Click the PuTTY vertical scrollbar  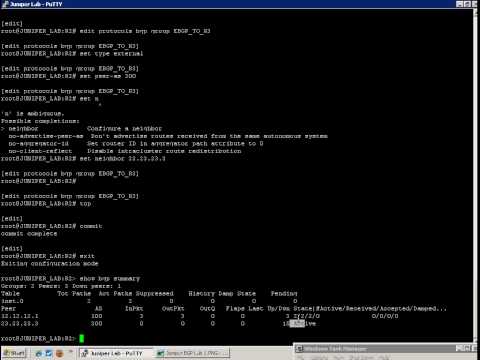pos(476,177)
